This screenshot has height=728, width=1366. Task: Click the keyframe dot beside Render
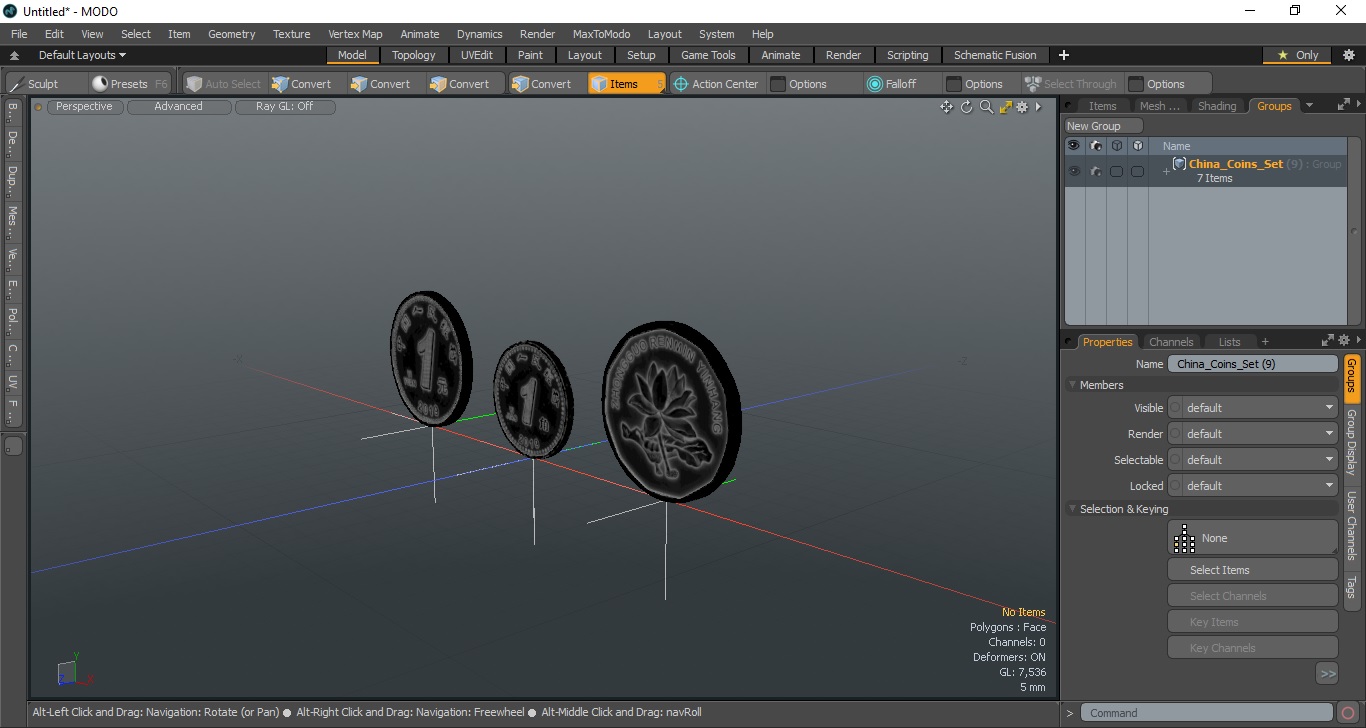1175,434
